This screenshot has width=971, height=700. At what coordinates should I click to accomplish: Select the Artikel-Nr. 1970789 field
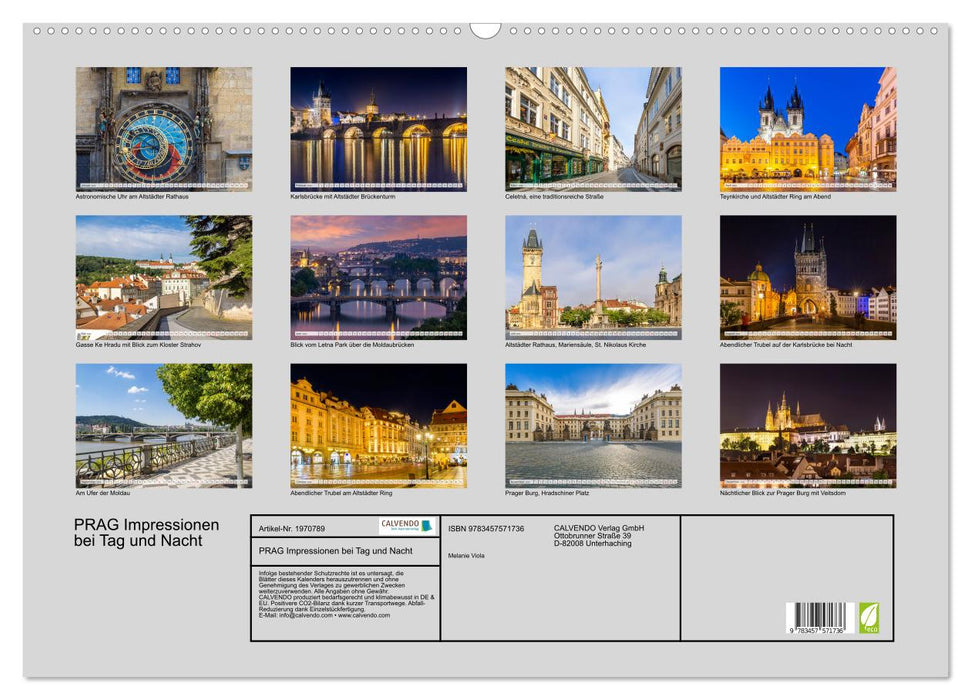click(292, 528)
